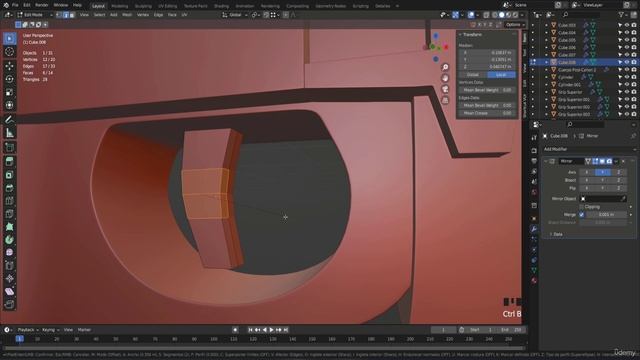This screenshot has height=360, width=640.
Task: Open the viewport Options dropdown
Action: tap(515, 24)
